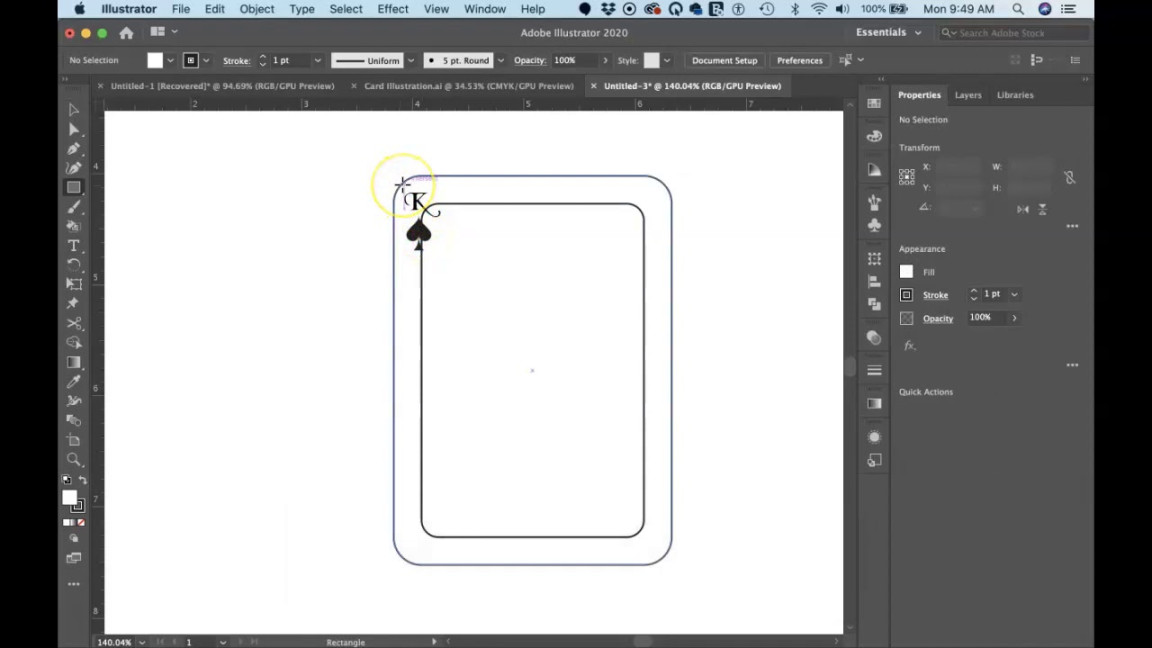Select the Direct Selection tool
The width and height of the screenshot is (1152, 648).
point(73,130)
